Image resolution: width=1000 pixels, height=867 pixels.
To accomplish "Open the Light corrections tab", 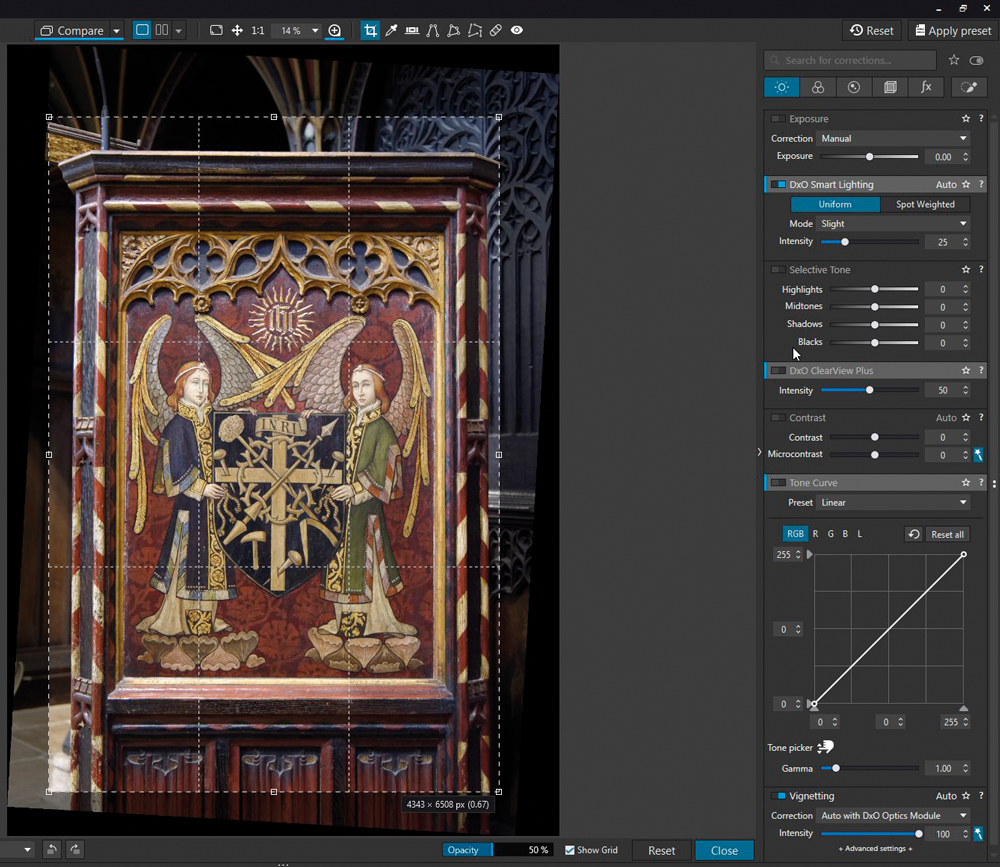I will click(x=781, y=87).
